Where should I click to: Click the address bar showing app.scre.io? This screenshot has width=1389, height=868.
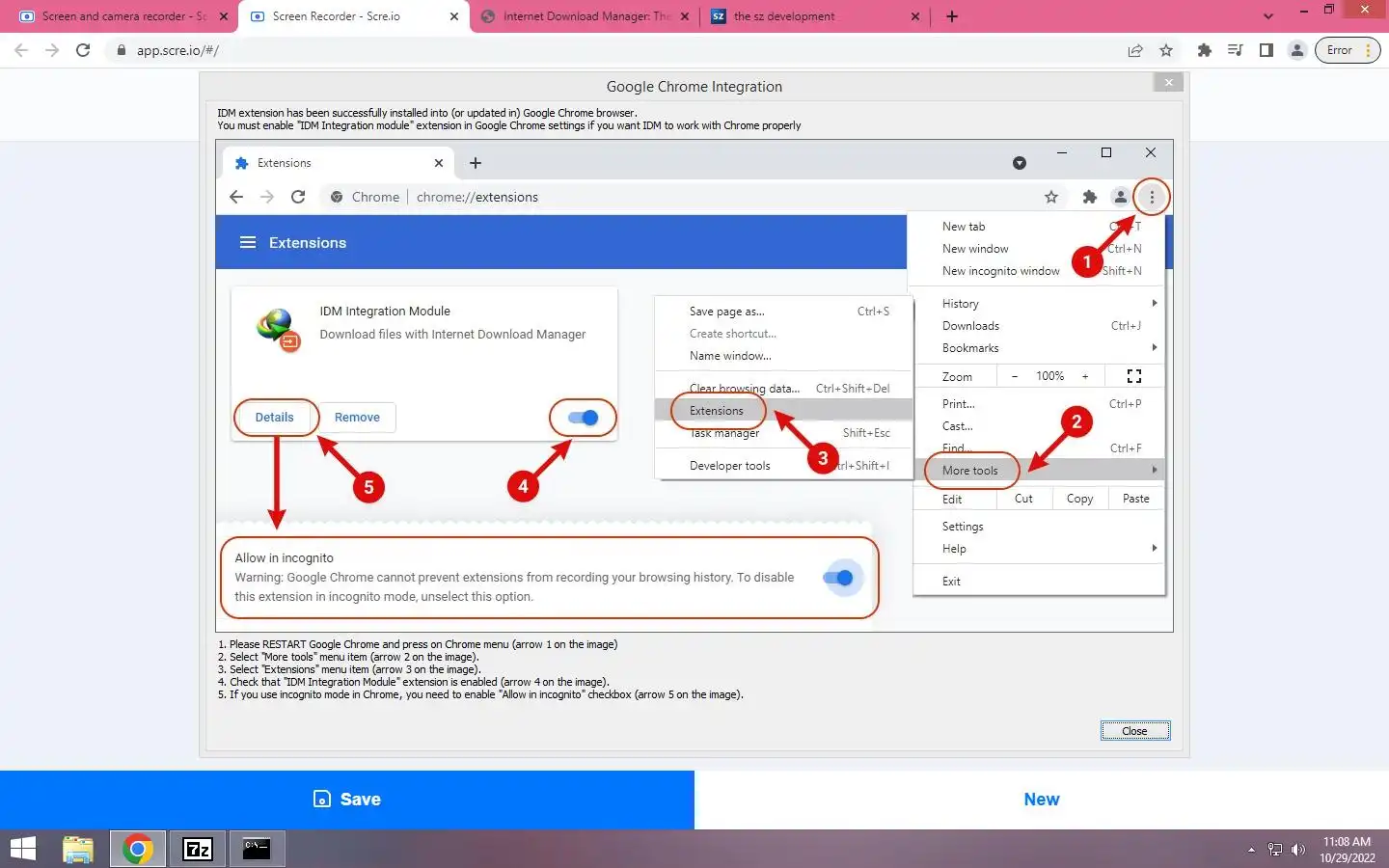(617, 50)
